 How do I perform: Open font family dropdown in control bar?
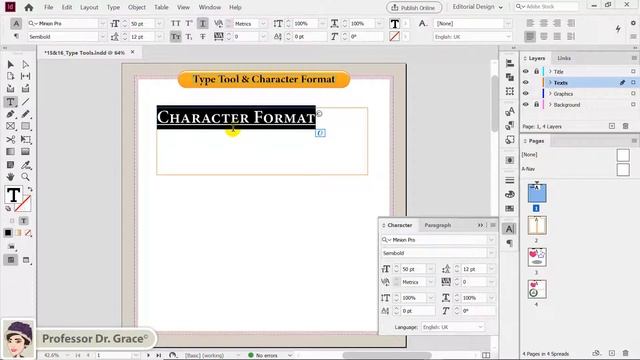point(102,24)
